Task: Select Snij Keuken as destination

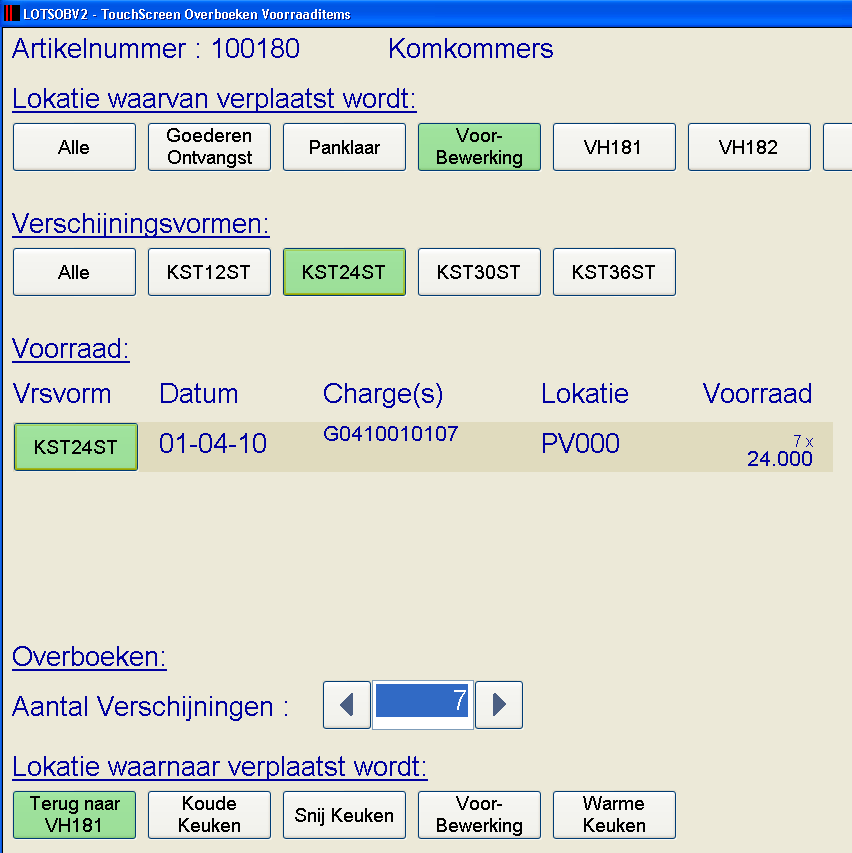Action: pyautogui.click(x=344, y=815)
